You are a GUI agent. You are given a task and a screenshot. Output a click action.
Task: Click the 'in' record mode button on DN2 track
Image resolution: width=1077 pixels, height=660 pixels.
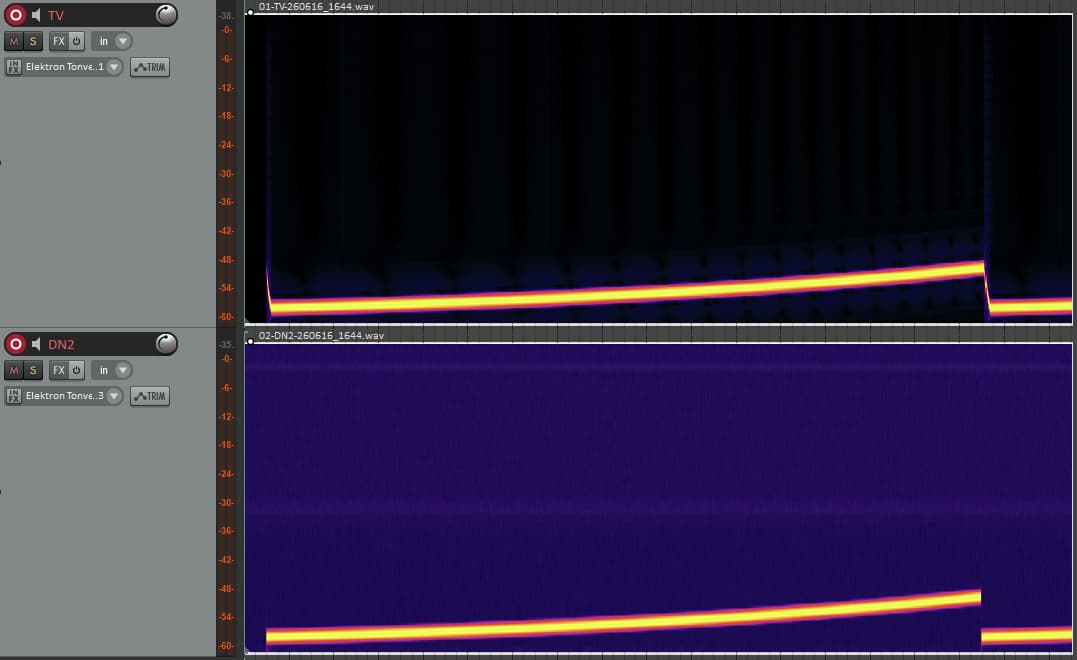[103, 370]
